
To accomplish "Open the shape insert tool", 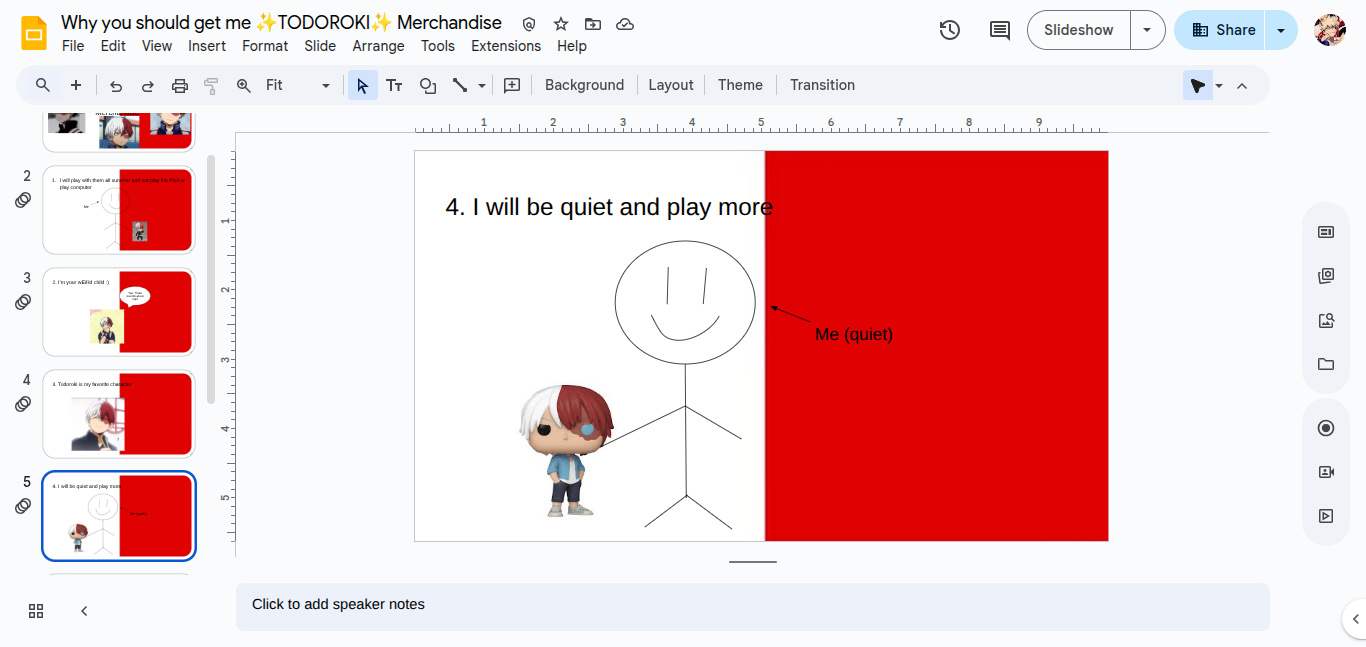I will click(428, 85).
